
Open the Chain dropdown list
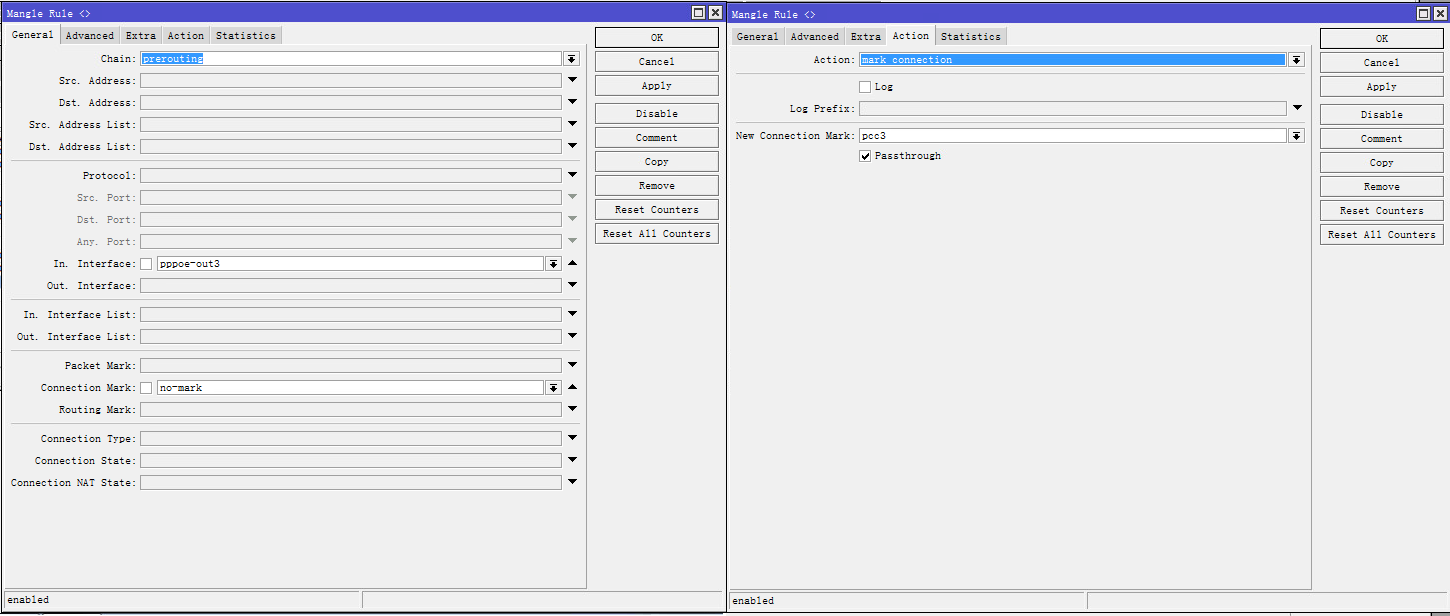coord(571,59)
